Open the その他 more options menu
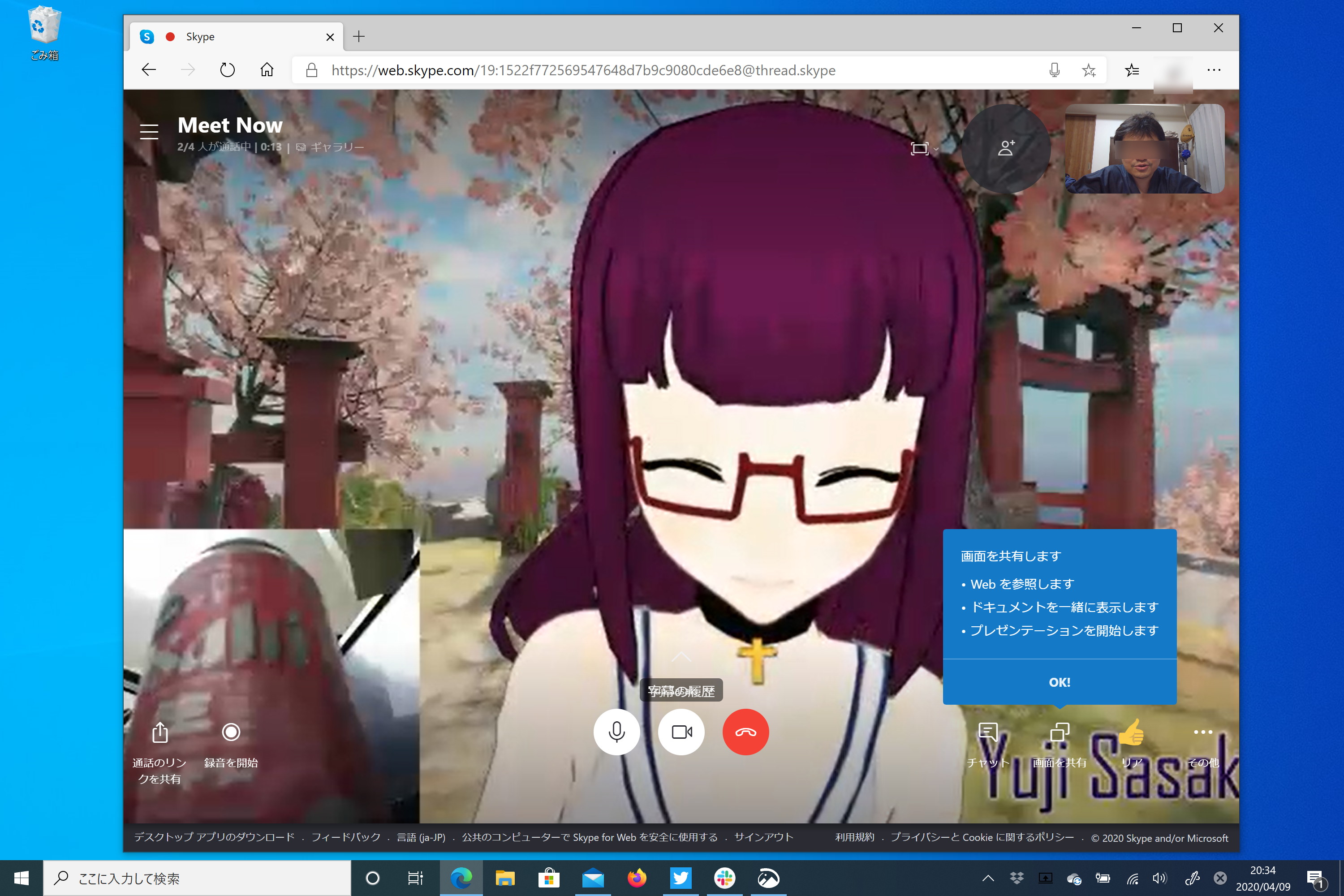1344x896 pixels. pyautogui.click(x=1203, y=732)
